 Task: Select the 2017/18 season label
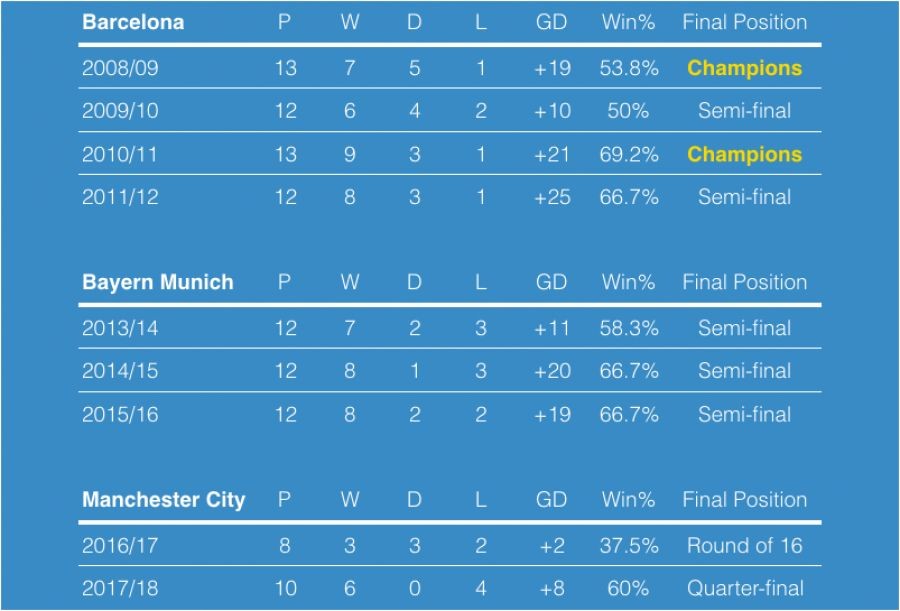[x=119, y=589]
